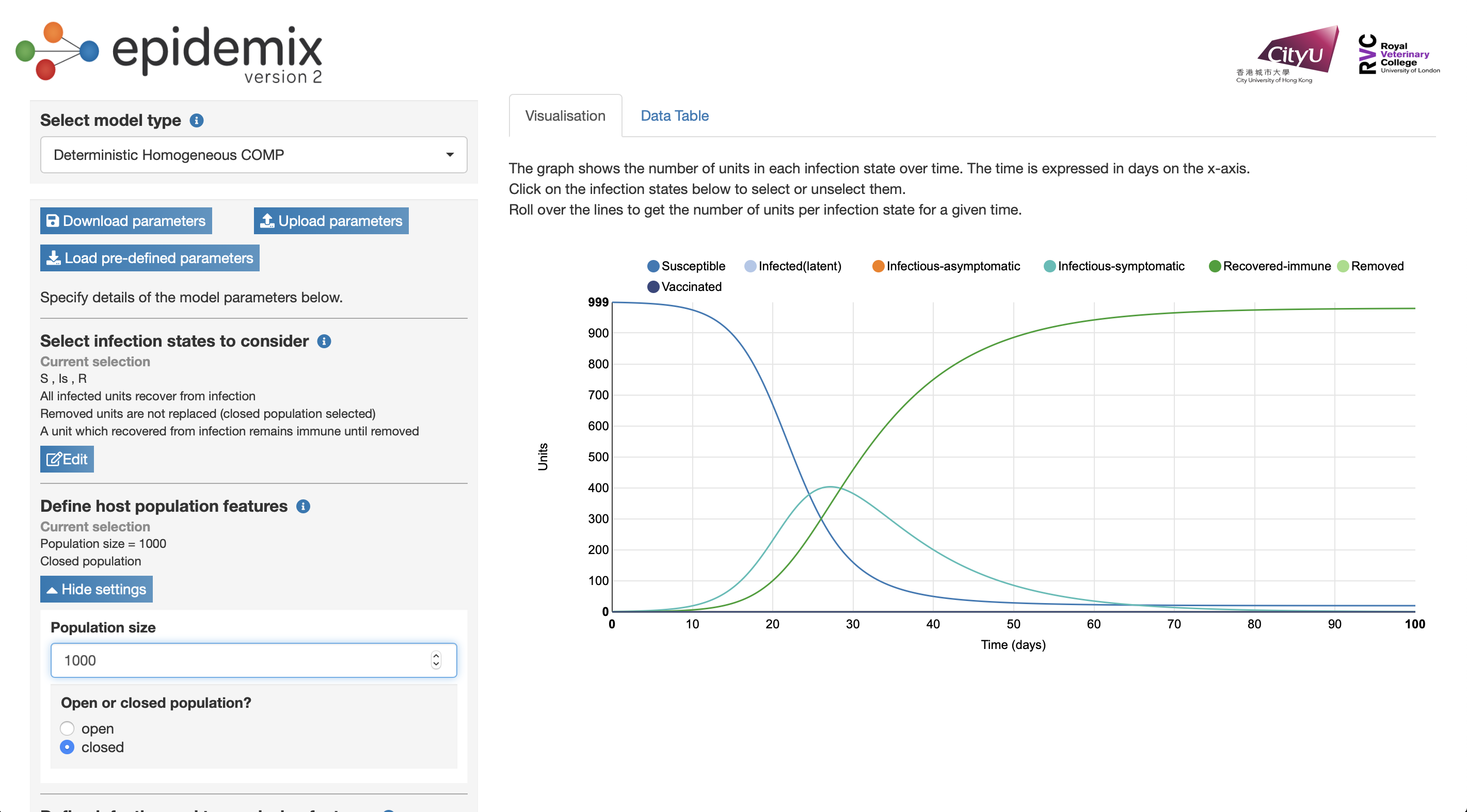Collapse section with Hide settings button
This screenshot has width=1467, height=812.
(x=96, y=589)
